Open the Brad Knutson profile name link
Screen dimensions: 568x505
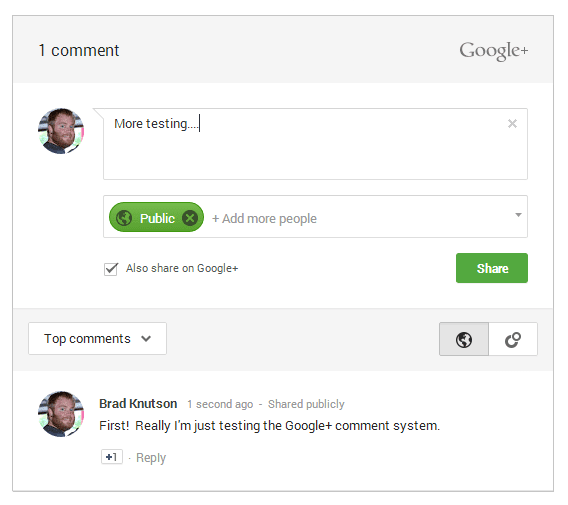point(138,404)
